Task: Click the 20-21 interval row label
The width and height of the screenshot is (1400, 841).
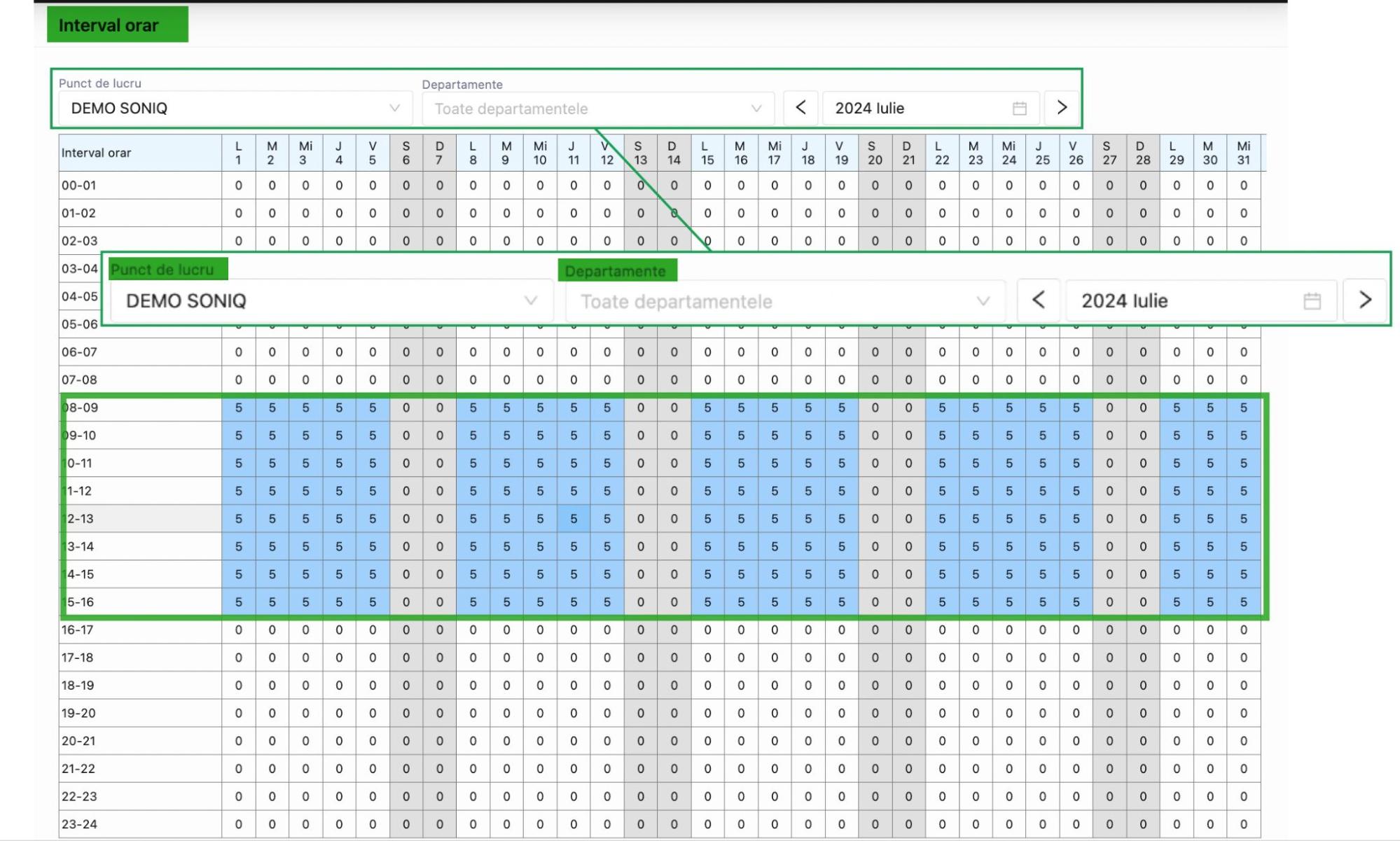Action: [140, 741]
